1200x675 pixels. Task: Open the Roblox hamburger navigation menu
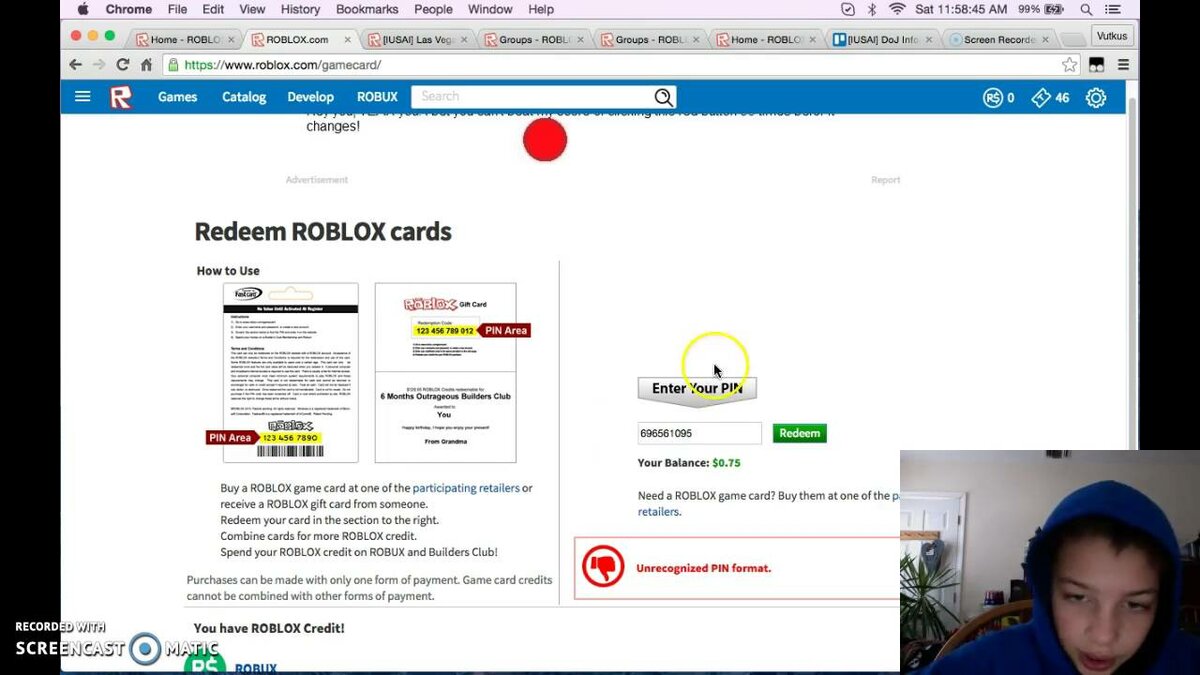[83, 97]
